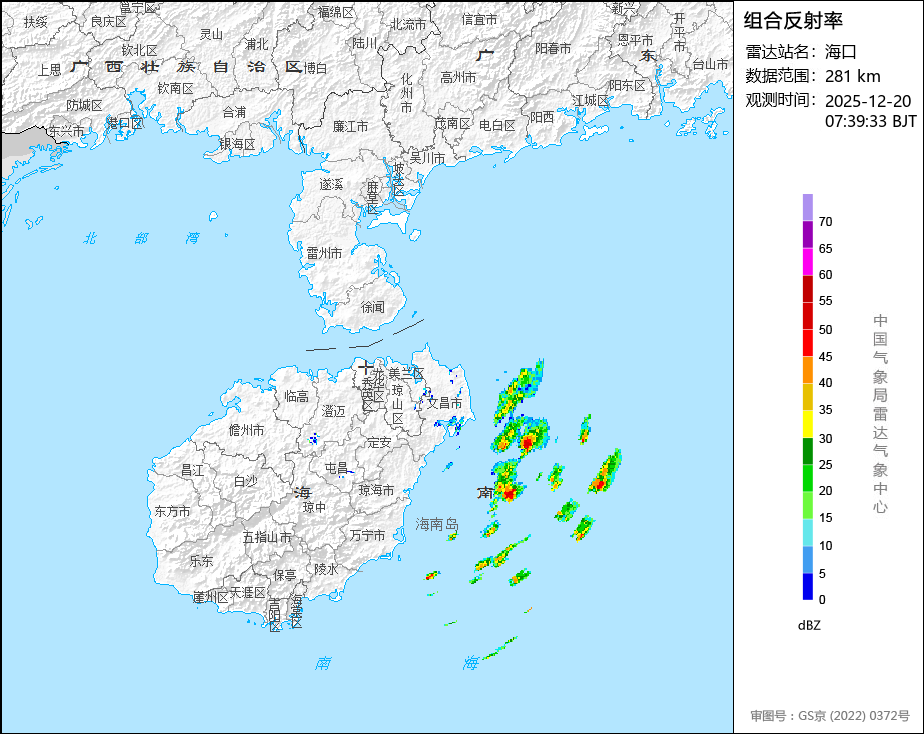The image size is (924, 734).
Task: Pick the yellow legend color between 30 and 35
Action: (807, 424)
